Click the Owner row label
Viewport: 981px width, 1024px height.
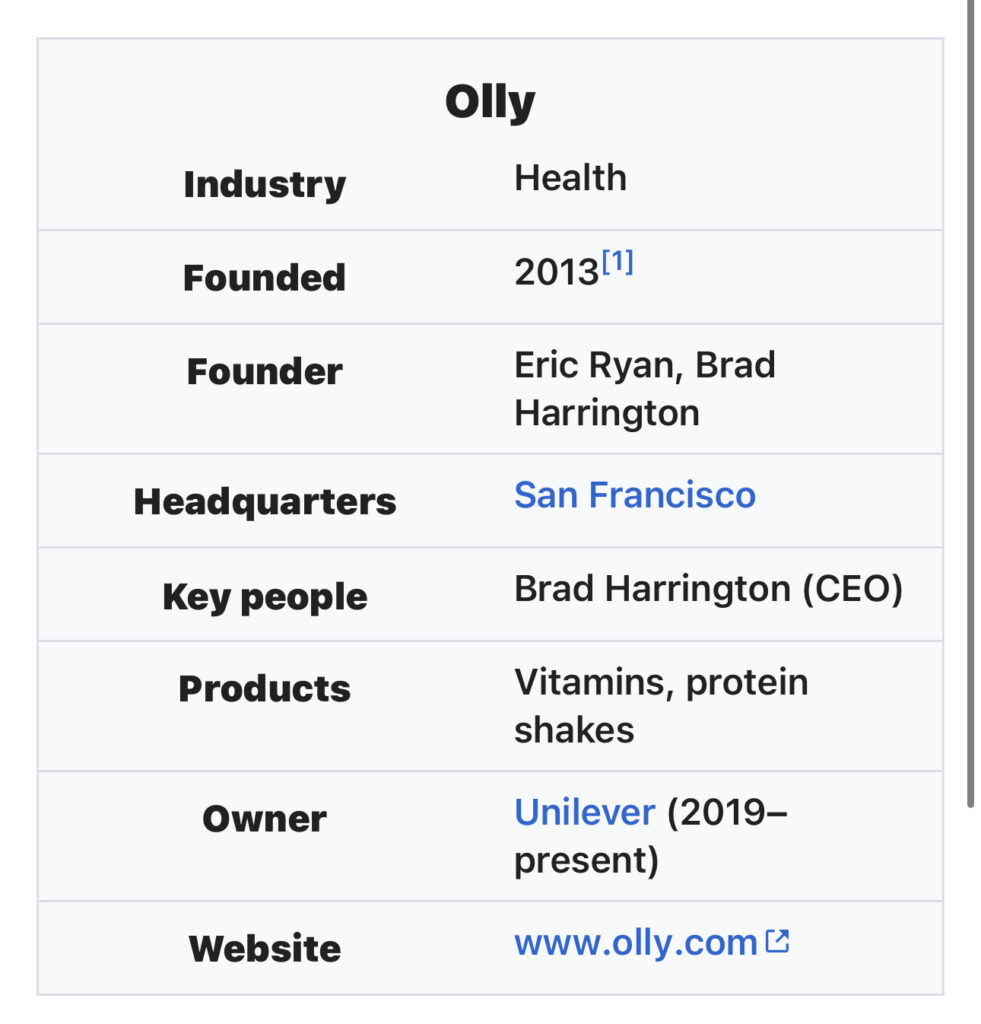264,819
